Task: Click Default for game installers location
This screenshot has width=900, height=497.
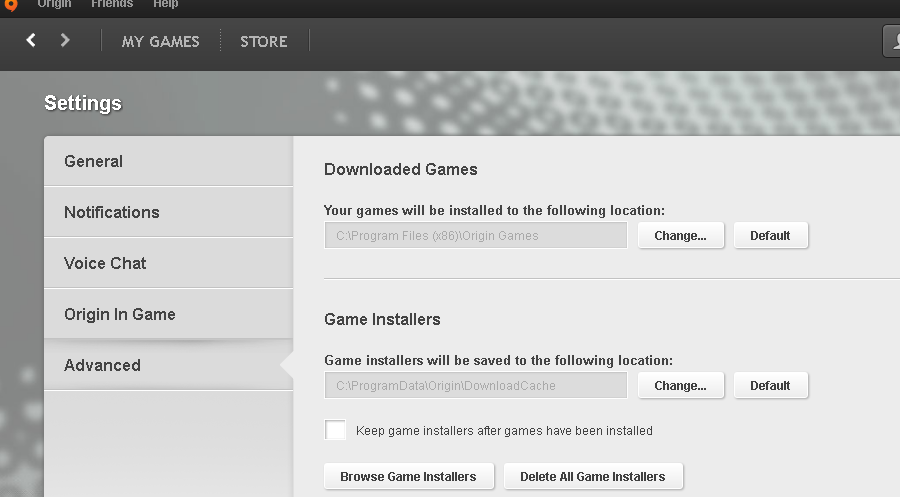Action: [770, 386]
